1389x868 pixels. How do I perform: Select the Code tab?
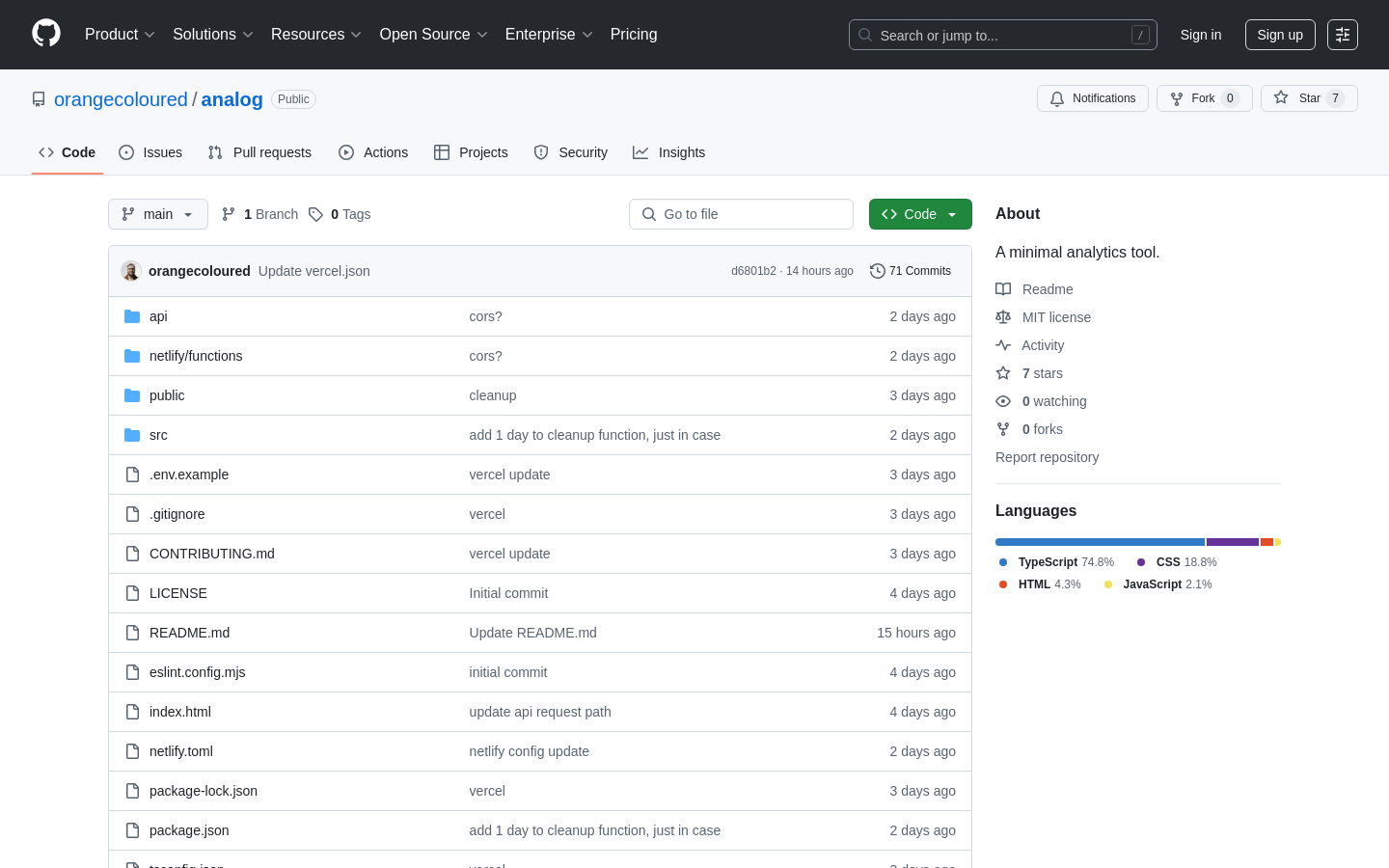point(68,152)
